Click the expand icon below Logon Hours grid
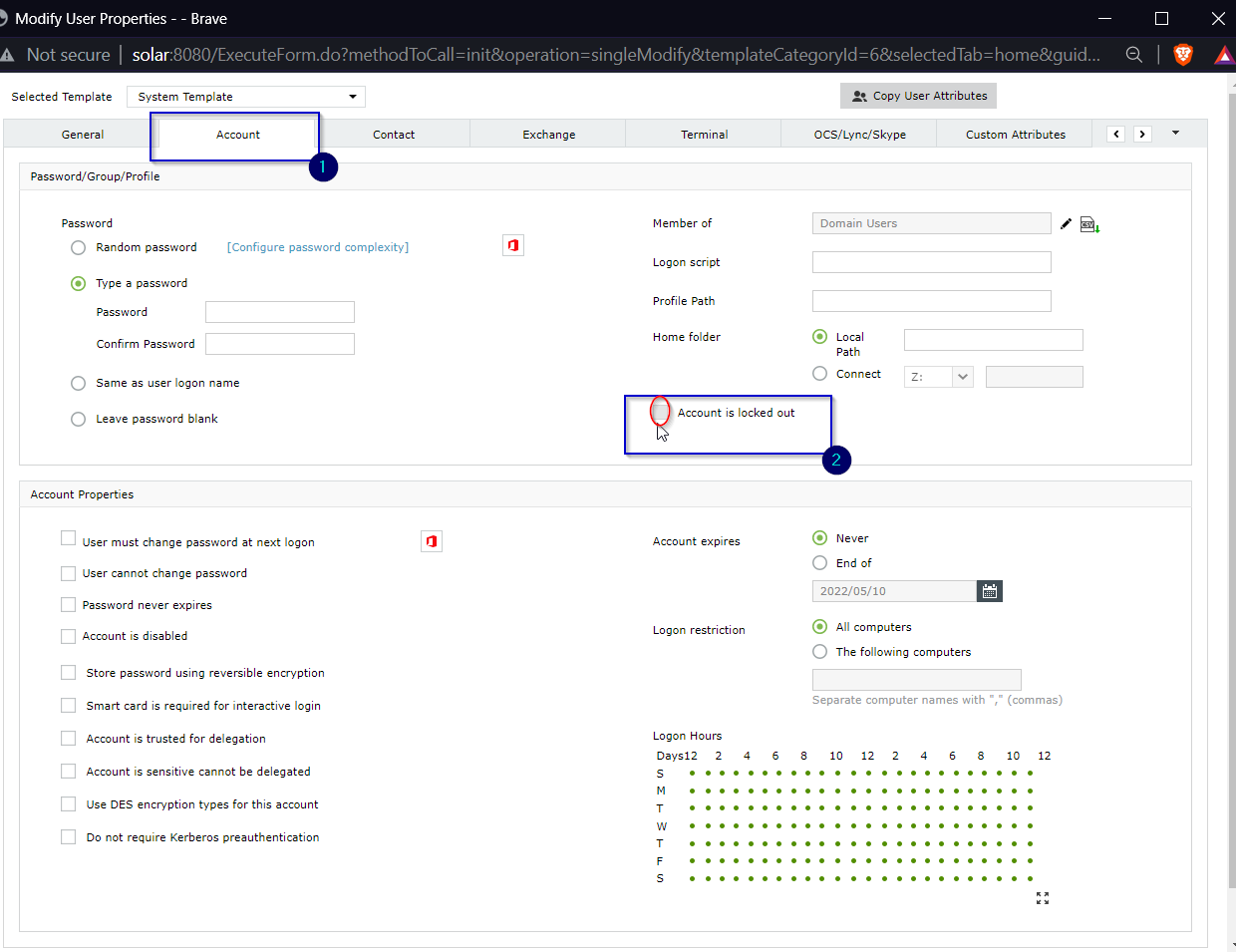 click(1043, 898)
